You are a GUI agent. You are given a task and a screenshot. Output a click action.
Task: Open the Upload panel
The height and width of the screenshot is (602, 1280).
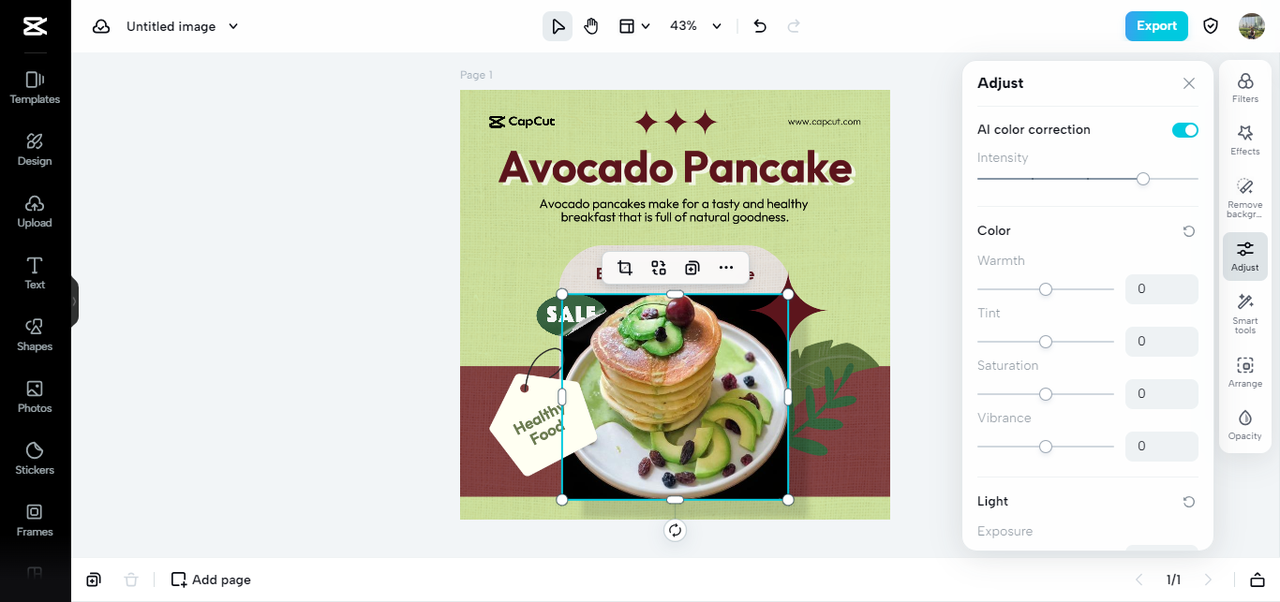point(35,212)
